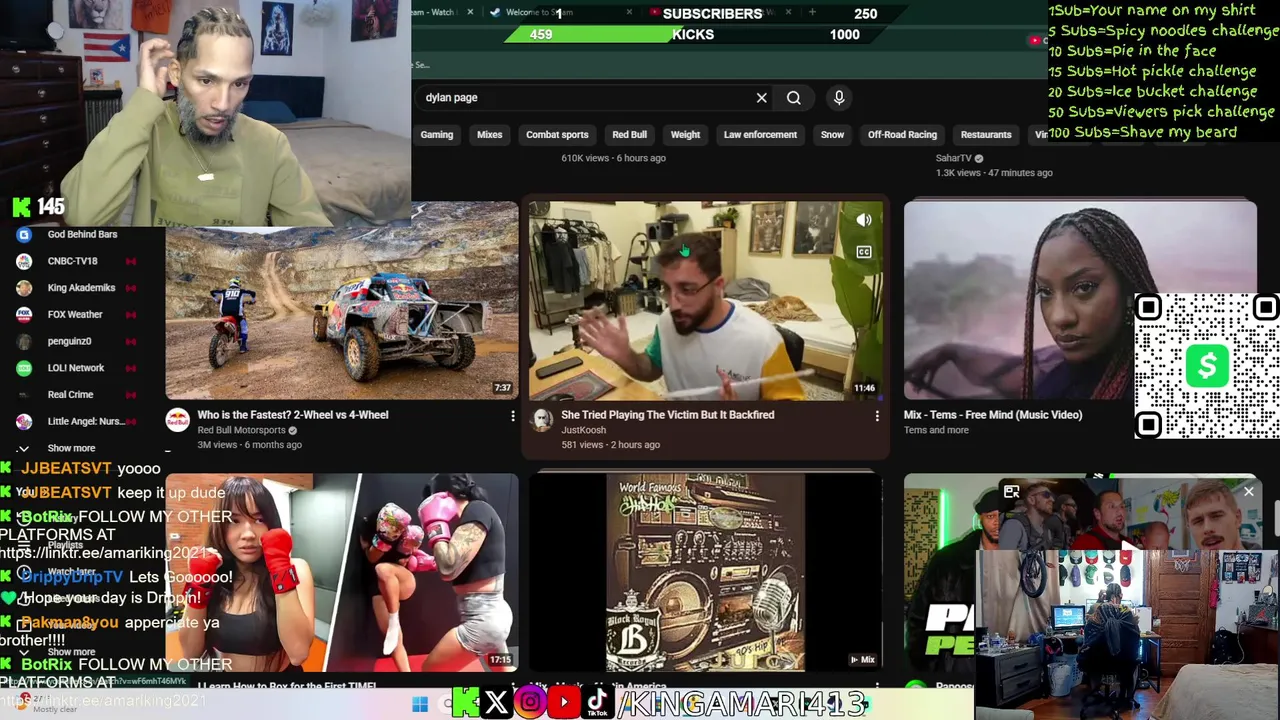The height and width of the screenshot is (720, 1280).
Task: Close the Welcome to Steam browser tab
Action: [x=629, y=12]
